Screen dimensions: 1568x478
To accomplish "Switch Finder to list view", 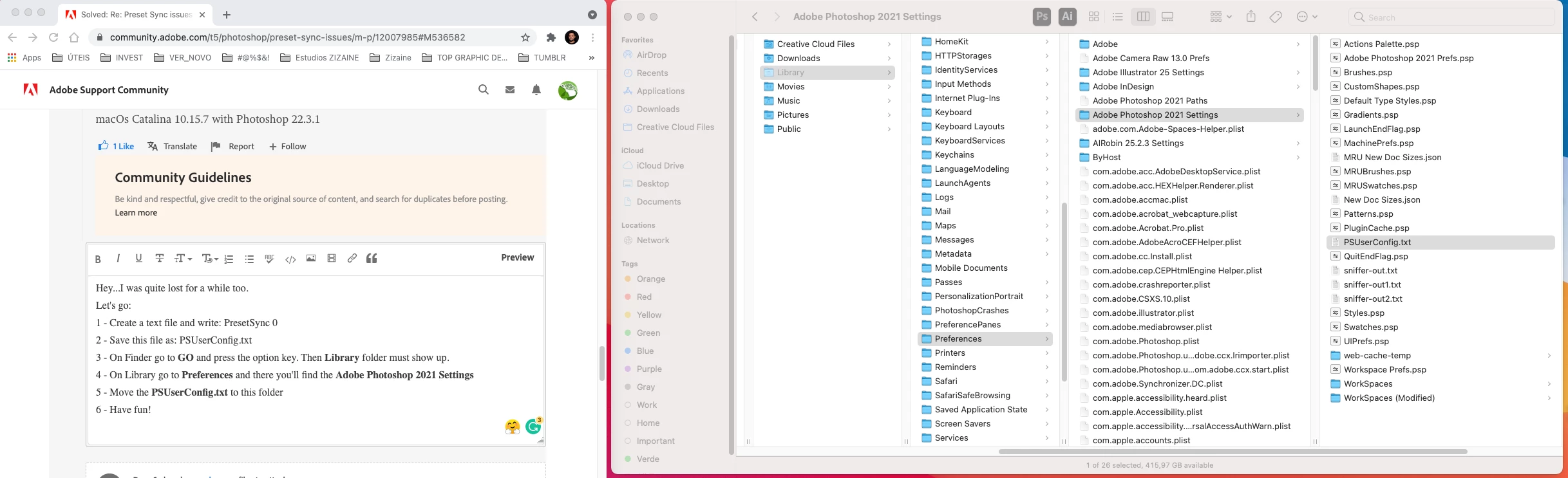I will point(1118,17).
